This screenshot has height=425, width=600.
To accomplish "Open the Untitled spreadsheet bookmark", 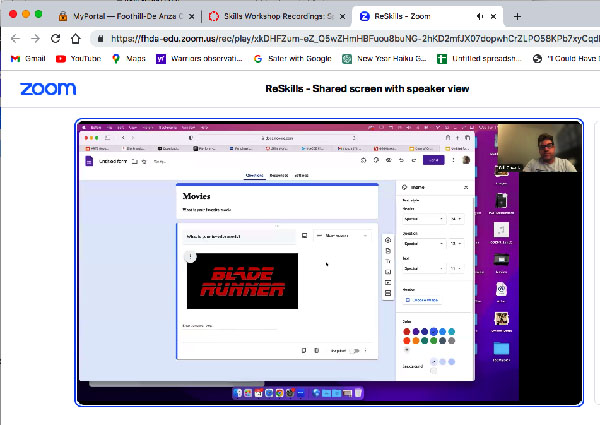I will tap(479, 59).
